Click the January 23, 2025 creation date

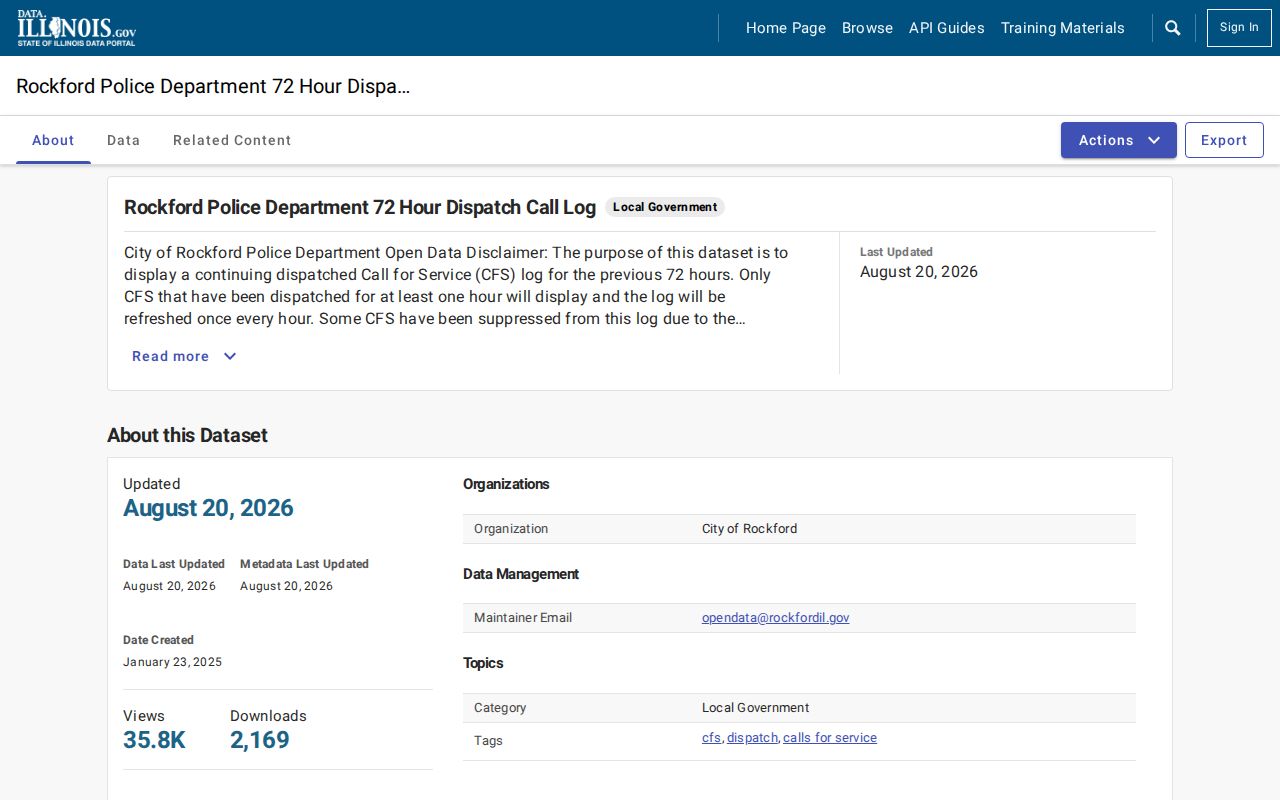(173, 662)
